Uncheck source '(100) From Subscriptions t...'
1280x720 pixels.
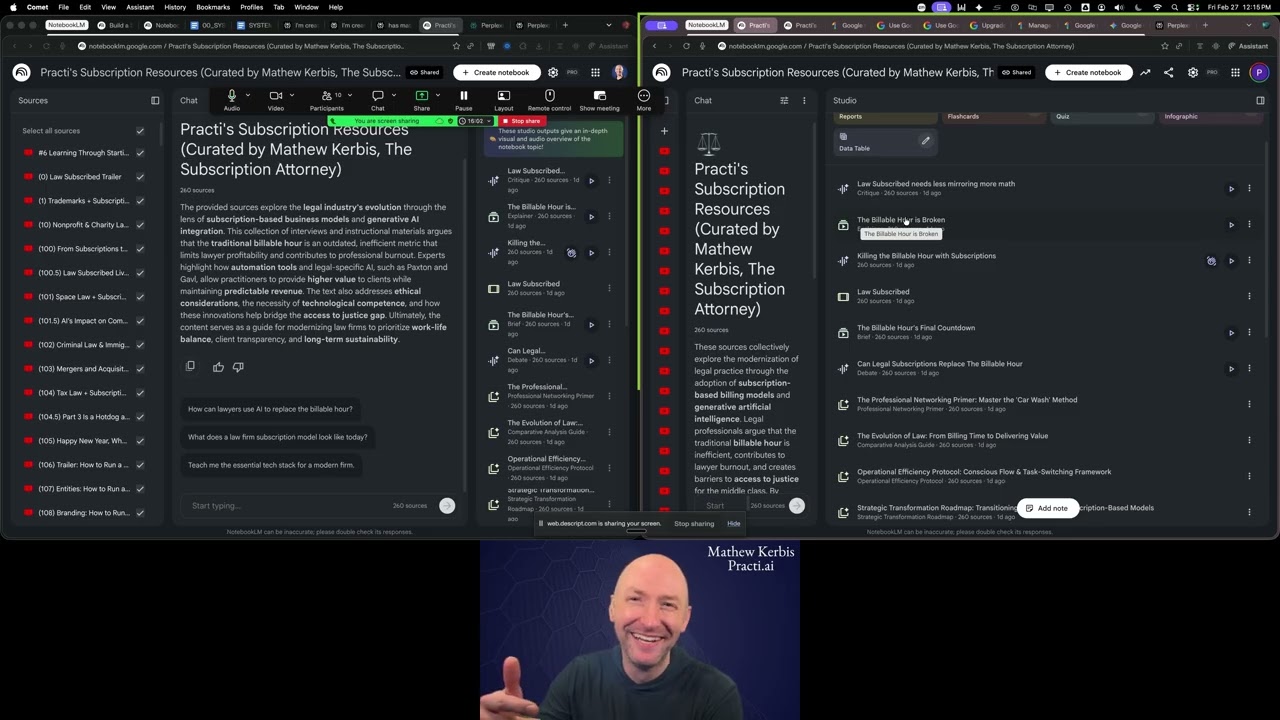(x=140, y=249)
